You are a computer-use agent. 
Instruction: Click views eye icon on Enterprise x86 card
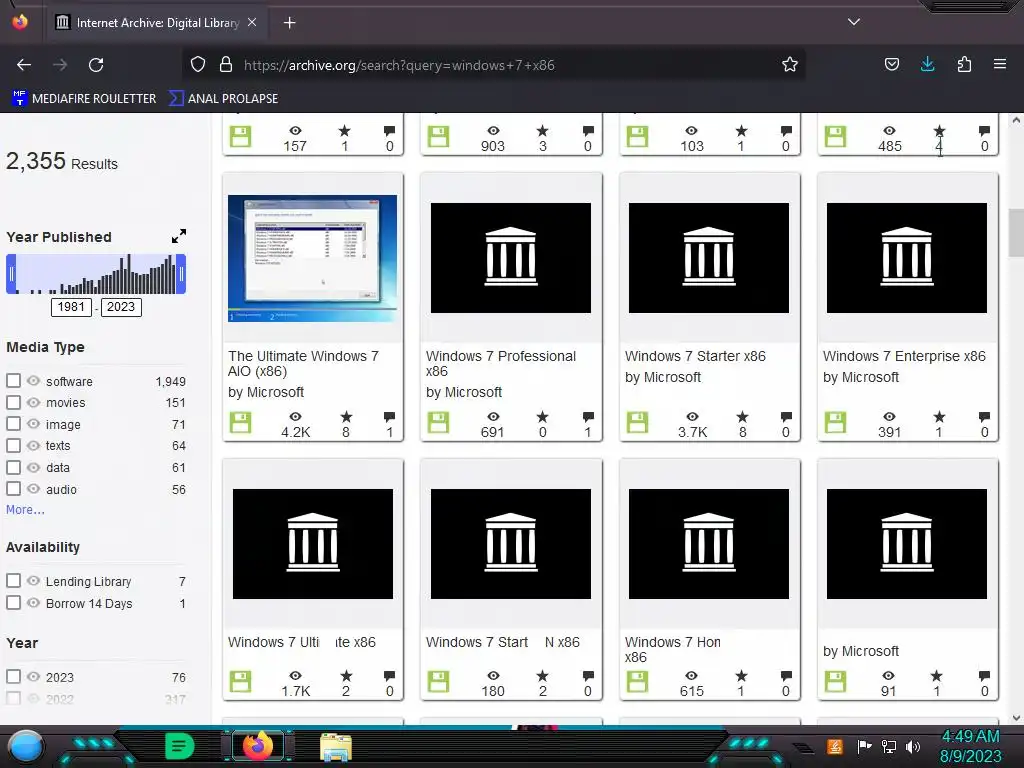coord(889,417)
